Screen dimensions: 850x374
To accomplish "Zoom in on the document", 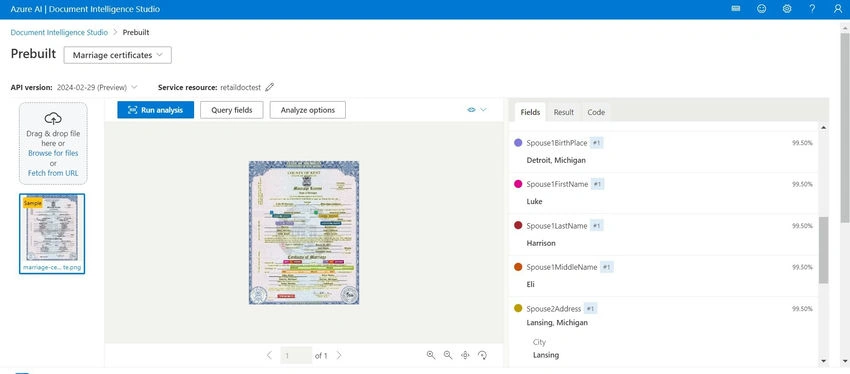I will (x=430, y=355).
